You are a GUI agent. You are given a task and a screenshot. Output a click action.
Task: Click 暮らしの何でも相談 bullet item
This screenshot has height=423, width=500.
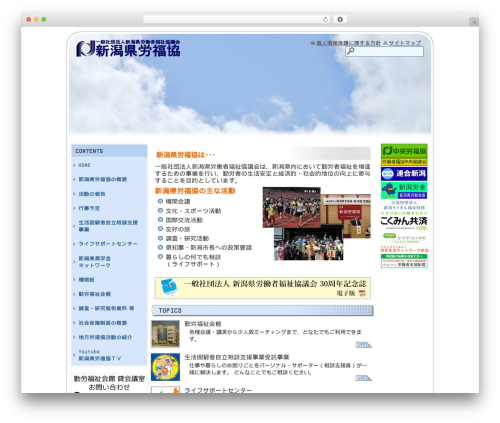pyautogui.click(x=193, y=260)
